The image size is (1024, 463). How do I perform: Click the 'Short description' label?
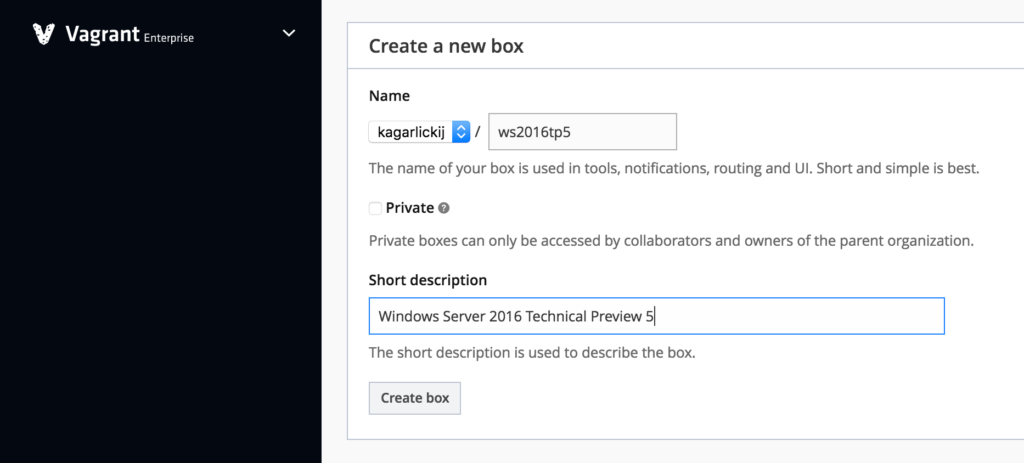point(428,280)
